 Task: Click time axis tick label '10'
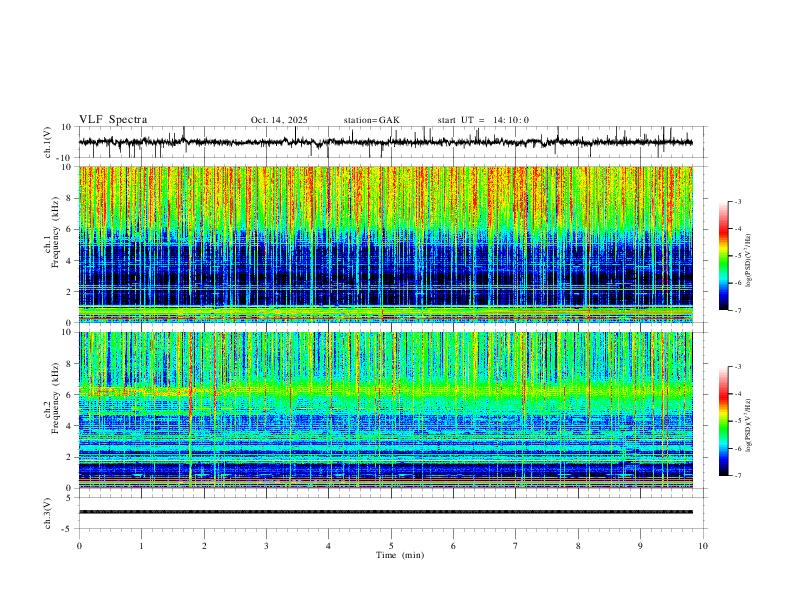tap(703, 546)
